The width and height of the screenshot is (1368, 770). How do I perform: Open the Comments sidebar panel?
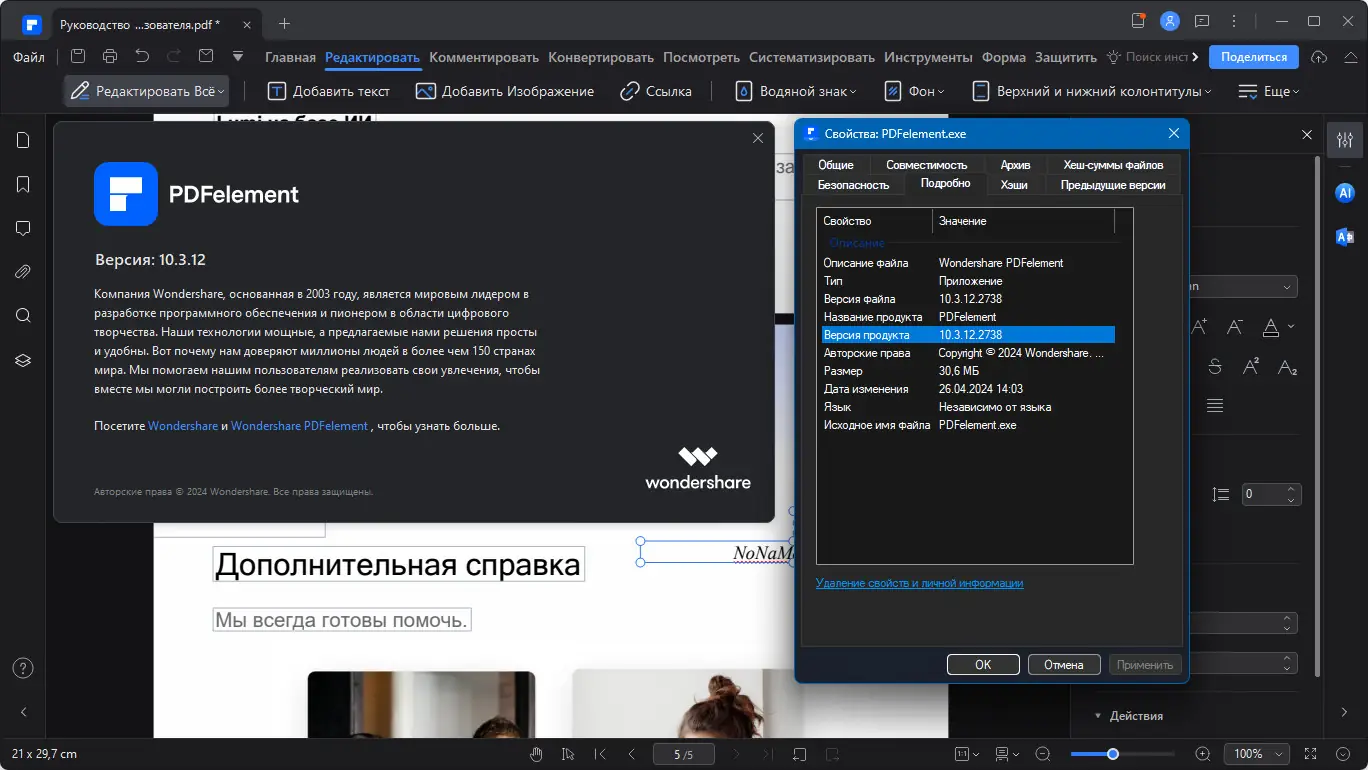[x=23, y=228]
